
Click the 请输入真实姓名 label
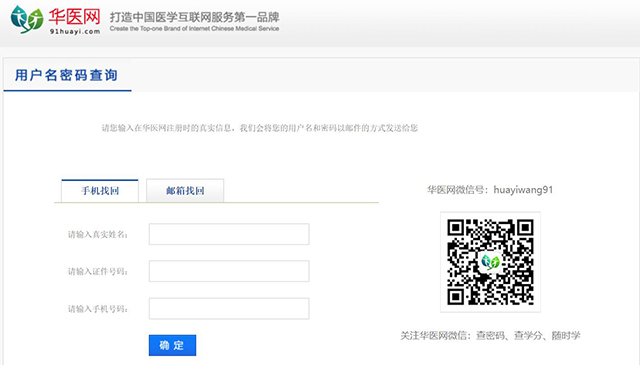click(x=98, y=234)
